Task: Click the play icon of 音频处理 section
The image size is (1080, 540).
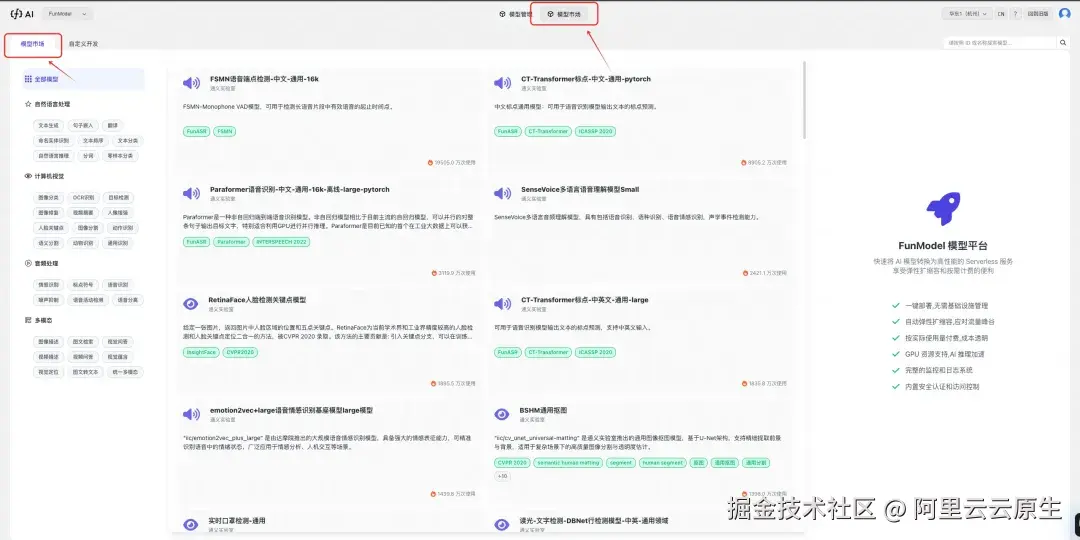Action: 28,263
